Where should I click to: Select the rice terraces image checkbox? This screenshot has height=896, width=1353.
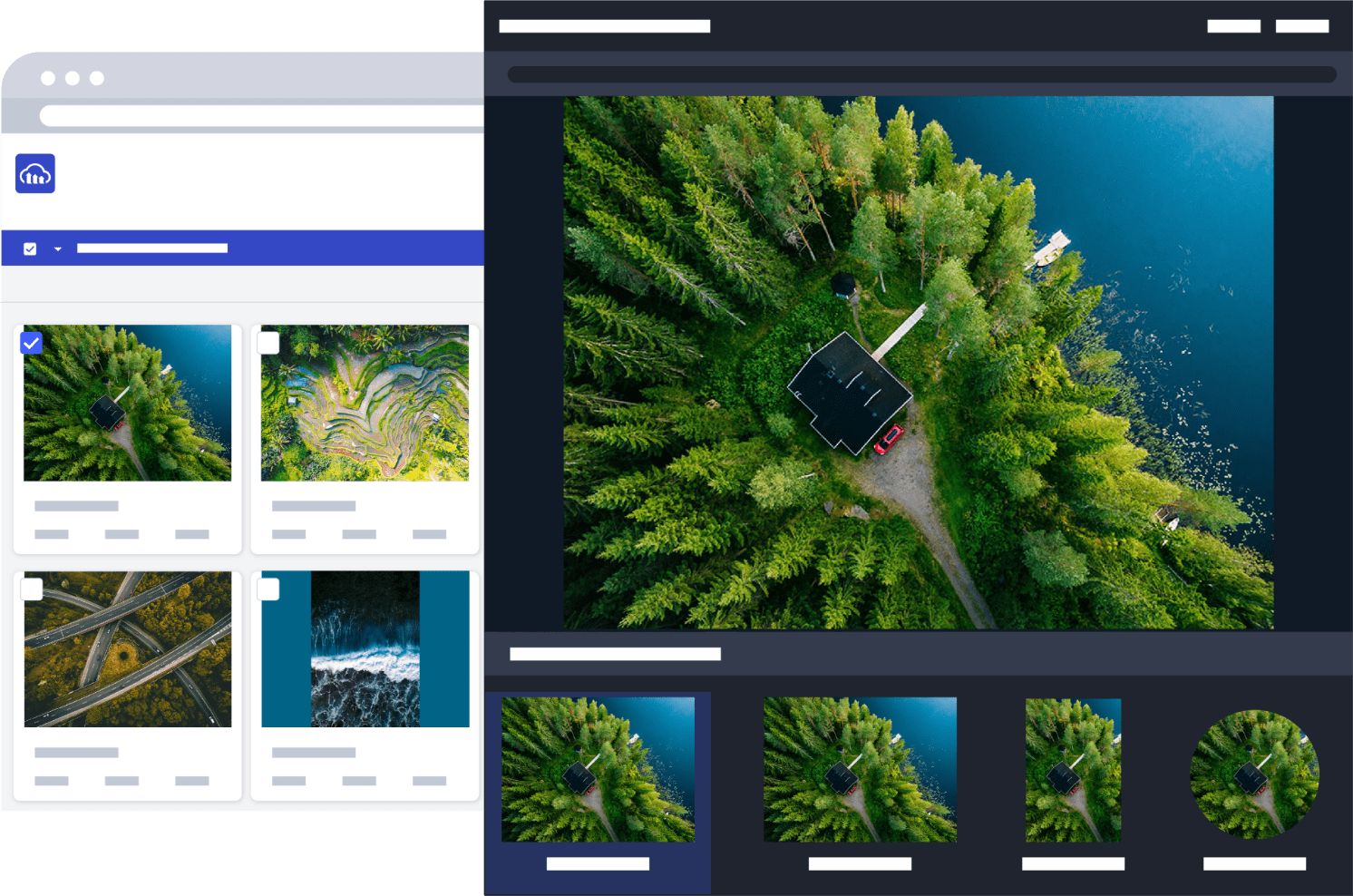pos(268,343)
